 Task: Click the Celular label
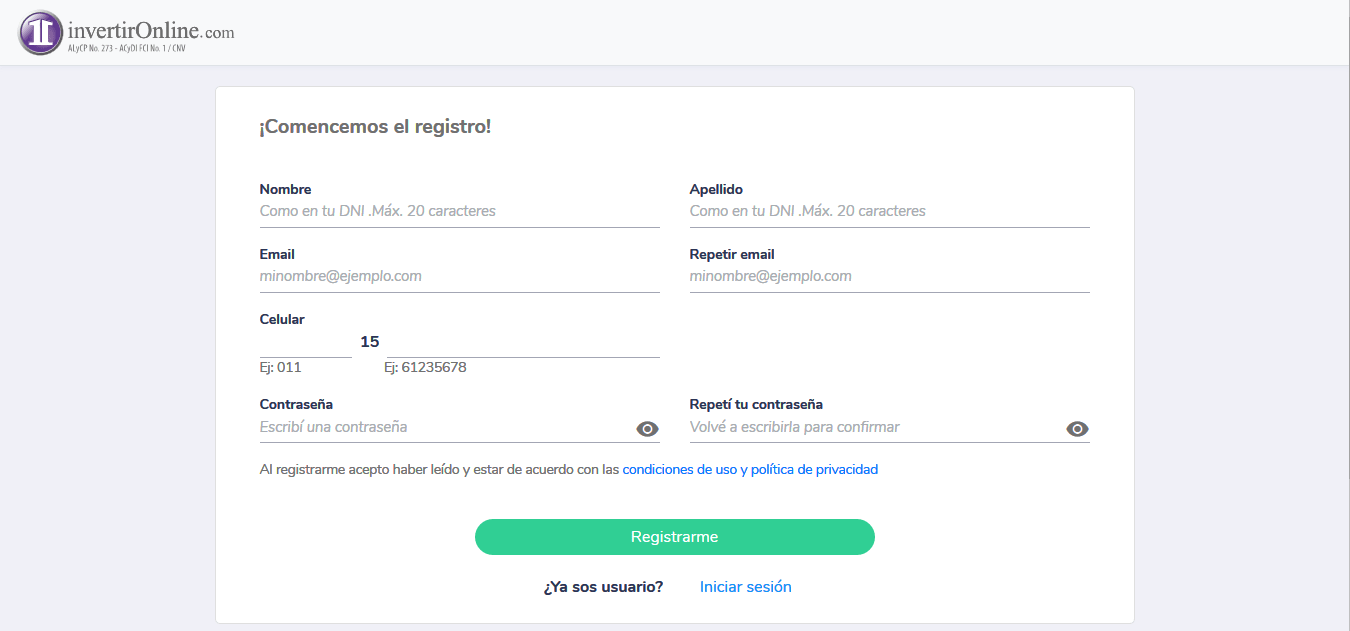point(282,318)
